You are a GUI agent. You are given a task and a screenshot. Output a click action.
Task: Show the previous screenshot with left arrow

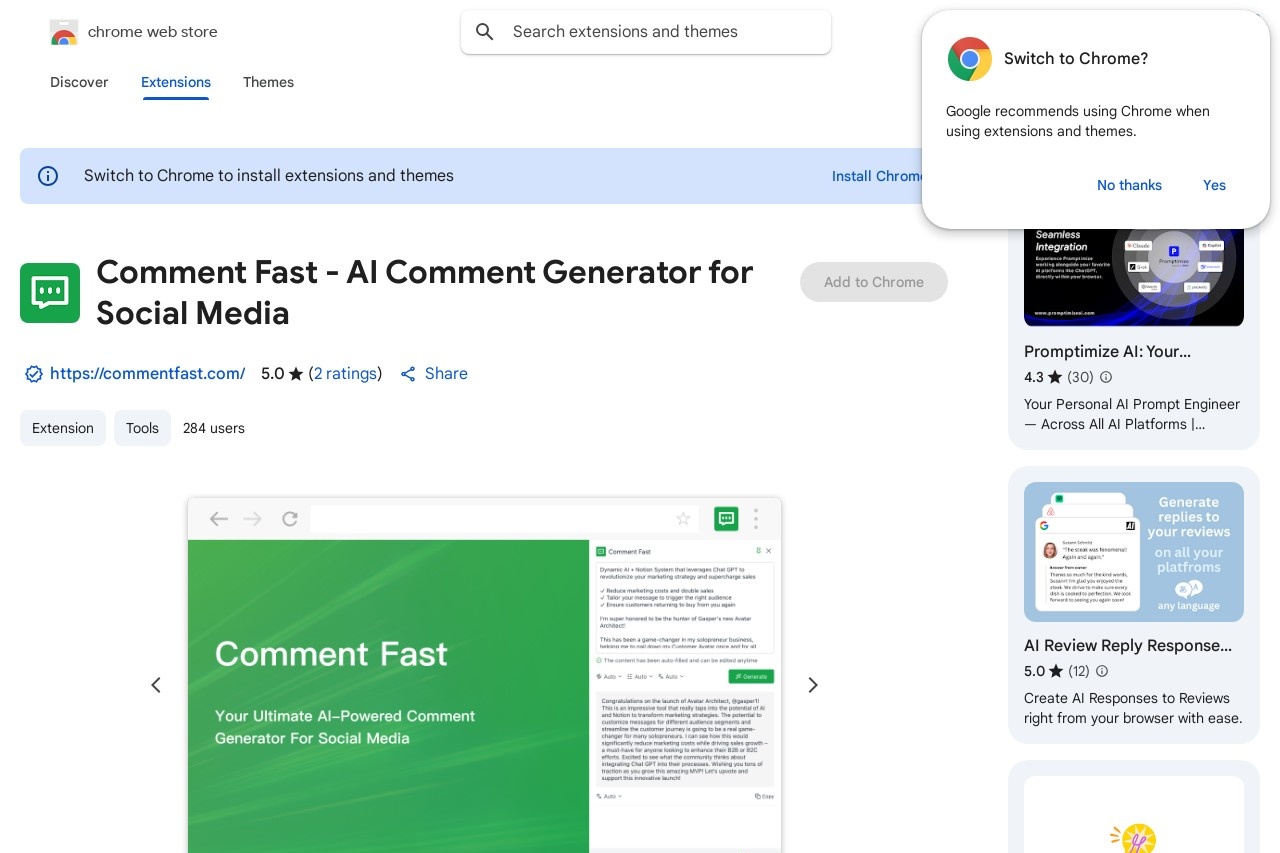coord(156,685)
